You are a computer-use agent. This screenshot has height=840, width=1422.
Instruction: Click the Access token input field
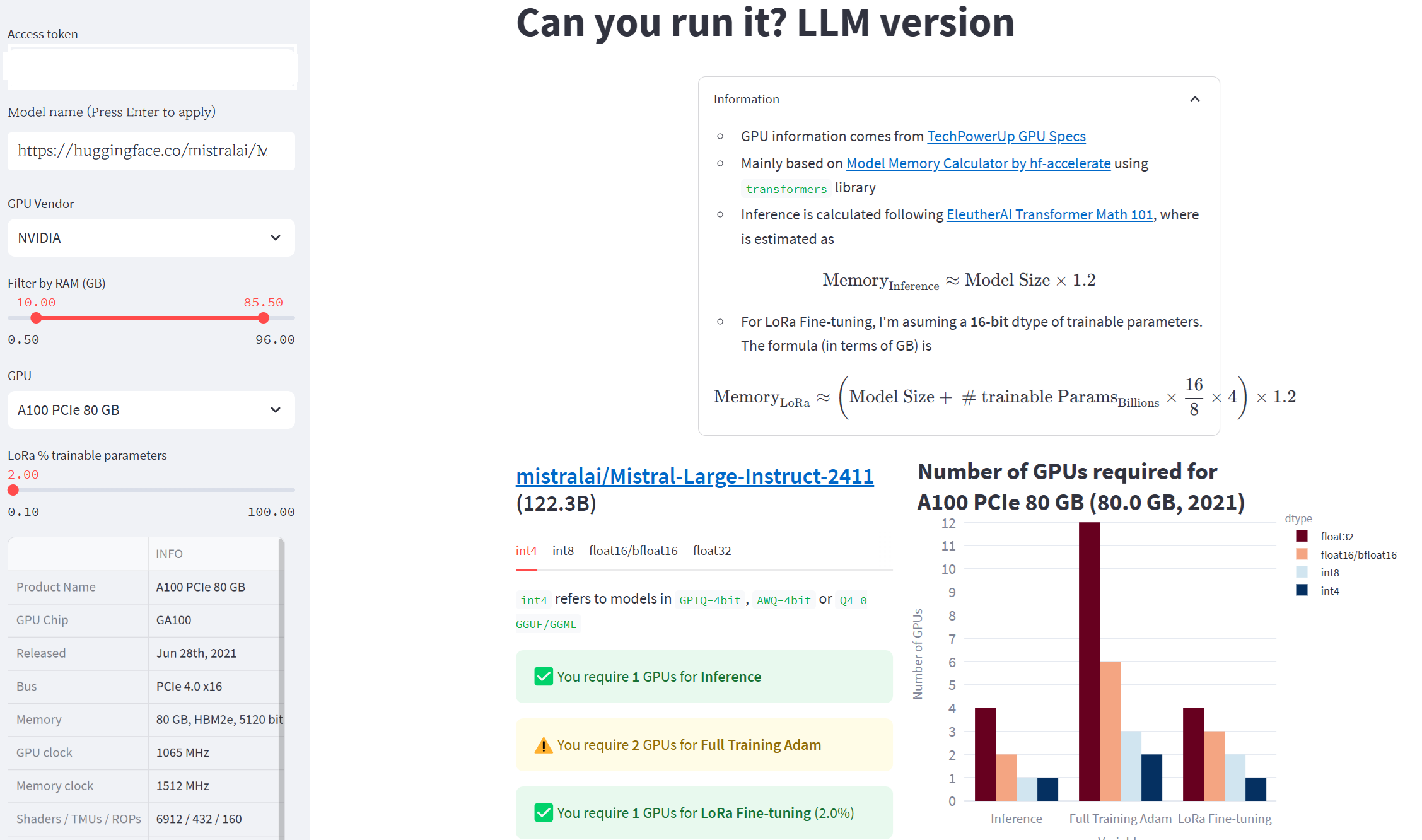pyautogui.click(x=151, y=67)
